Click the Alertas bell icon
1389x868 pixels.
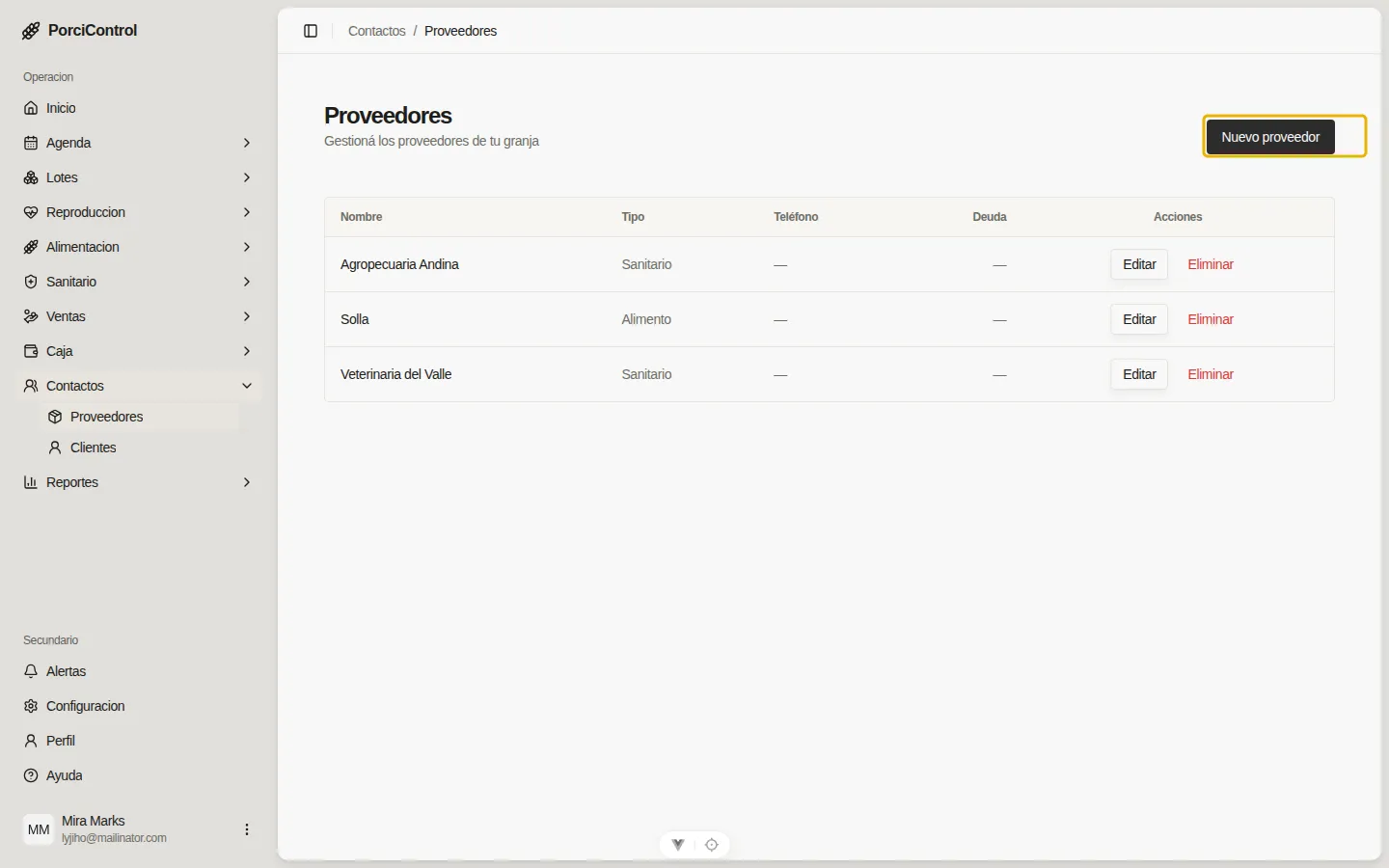click(x=31, y=671)
